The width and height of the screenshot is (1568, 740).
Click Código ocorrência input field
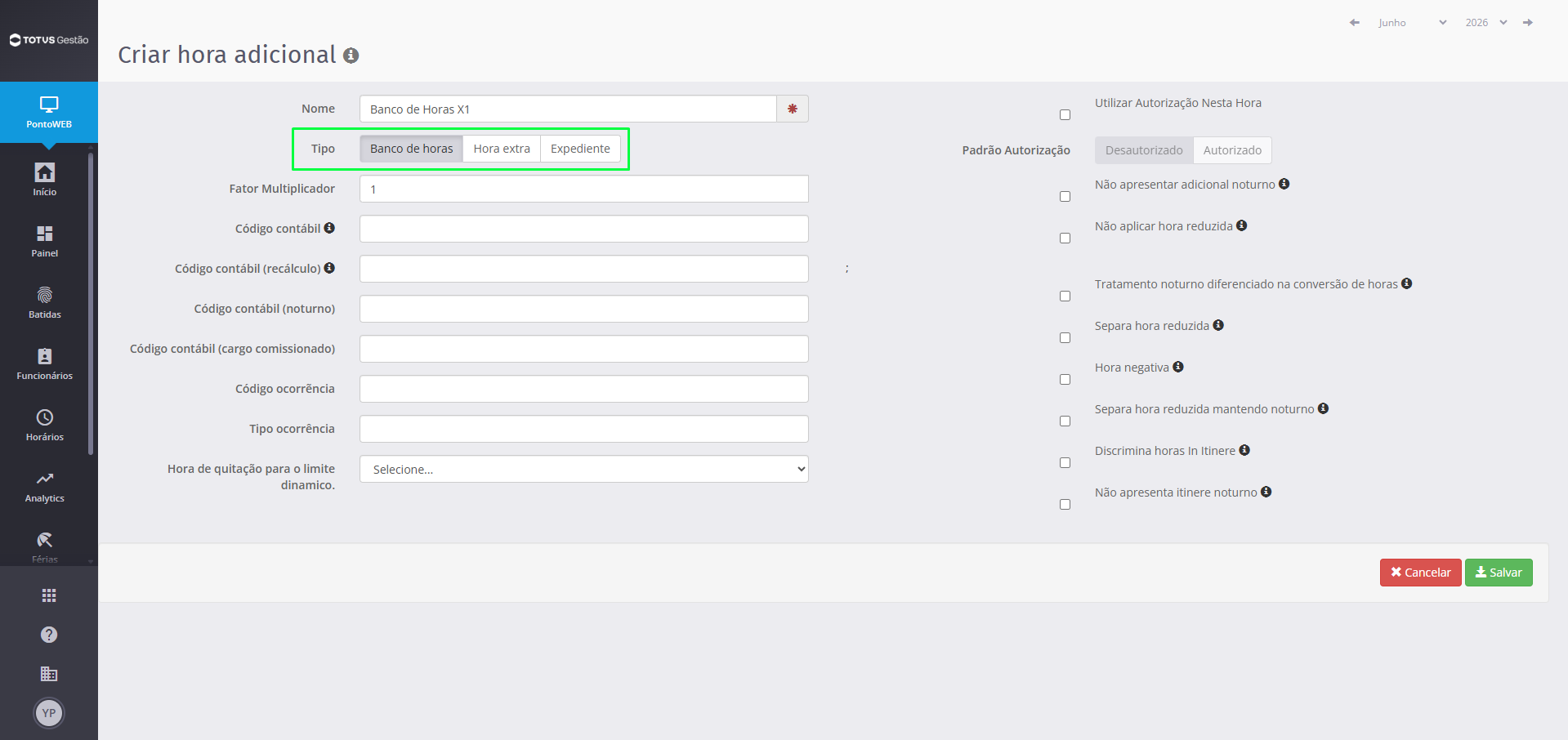coord(584,389)
